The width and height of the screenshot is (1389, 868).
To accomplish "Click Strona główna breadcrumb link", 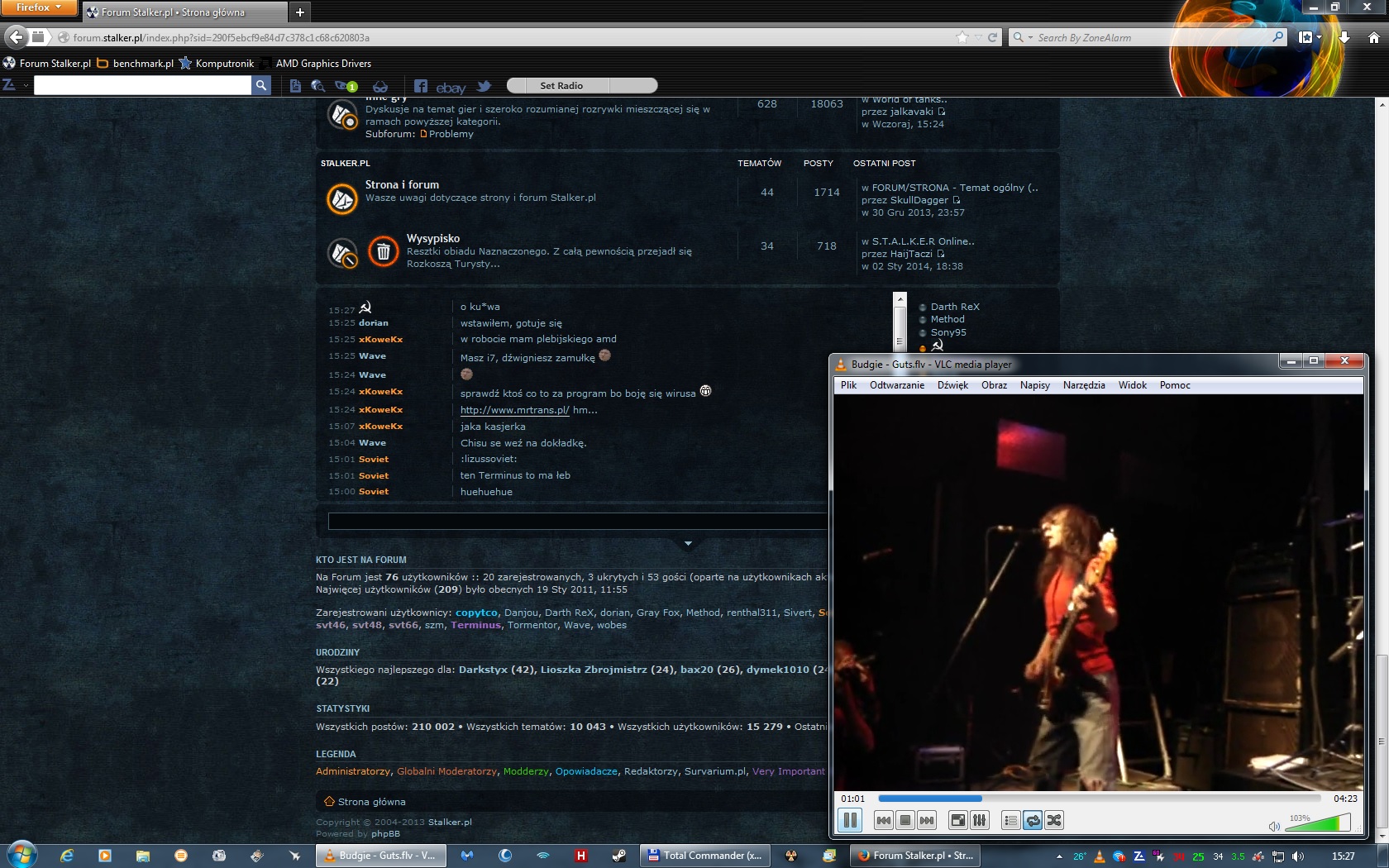I will (371, 802).
